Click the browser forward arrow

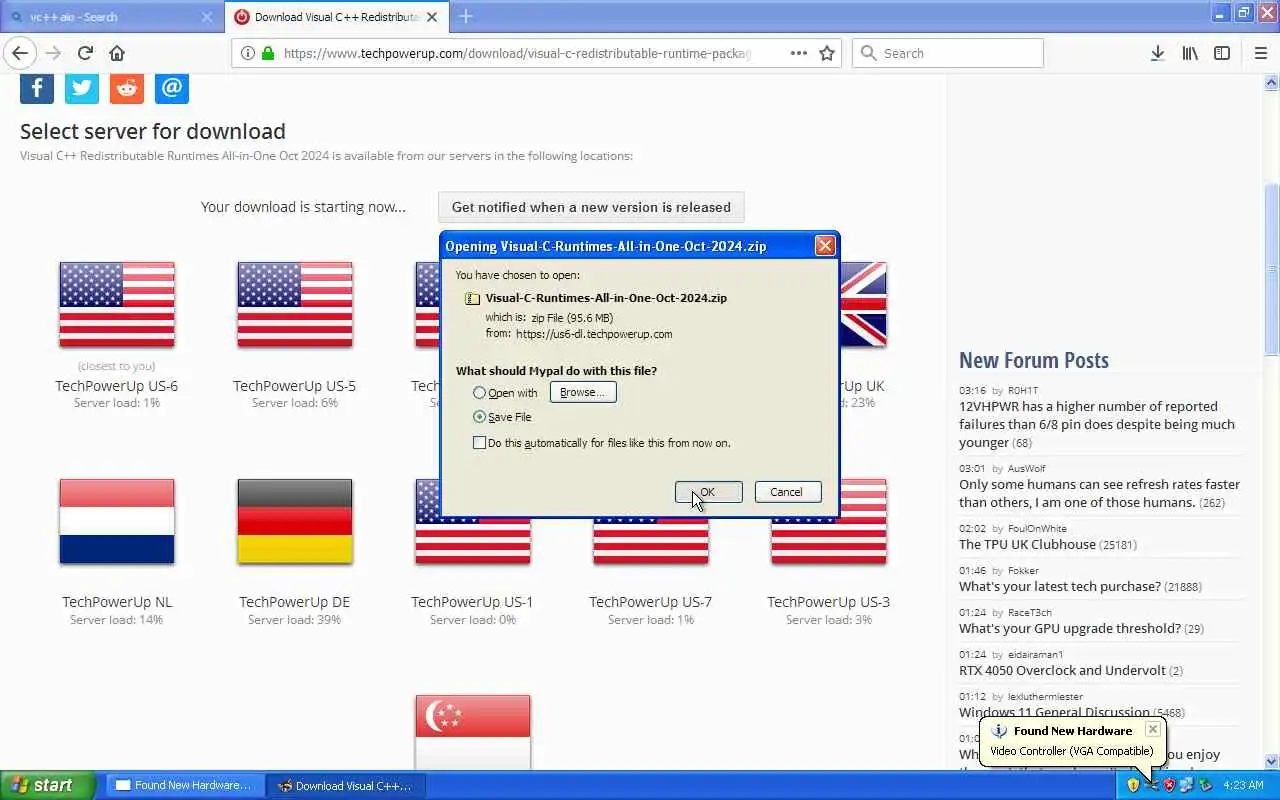53,53
